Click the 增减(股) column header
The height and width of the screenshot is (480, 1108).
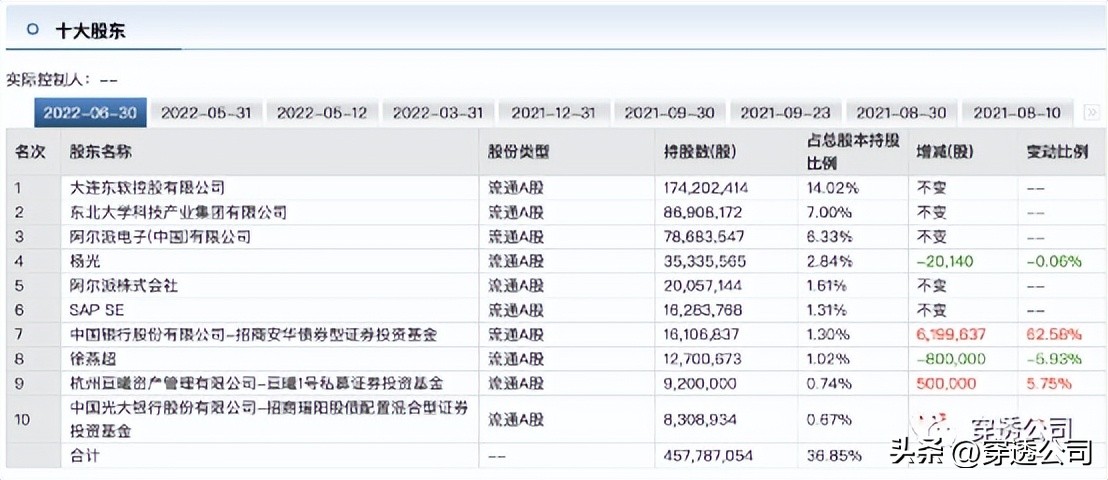tap(943, 152)
